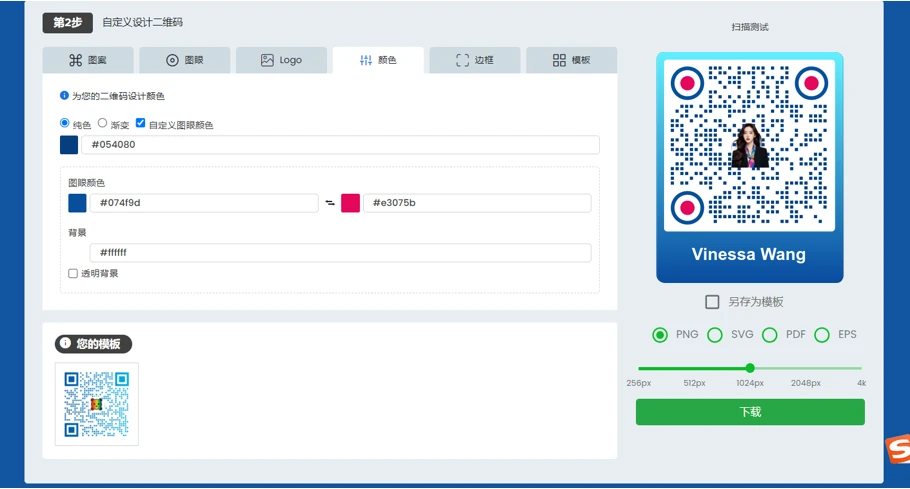
Task: Click the pattern command icon
Action: (x=75, y=60)
